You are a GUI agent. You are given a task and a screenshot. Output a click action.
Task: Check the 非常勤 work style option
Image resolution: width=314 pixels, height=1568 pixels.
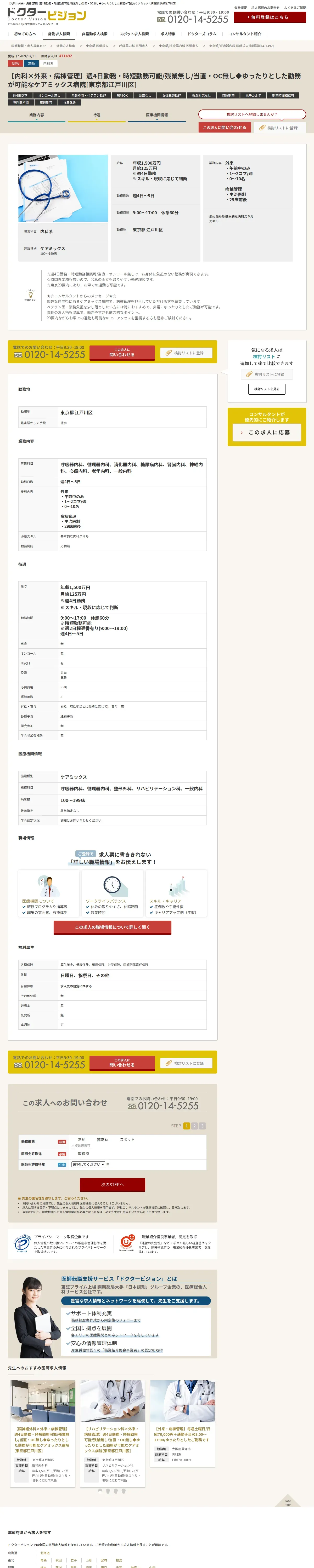102,1139
